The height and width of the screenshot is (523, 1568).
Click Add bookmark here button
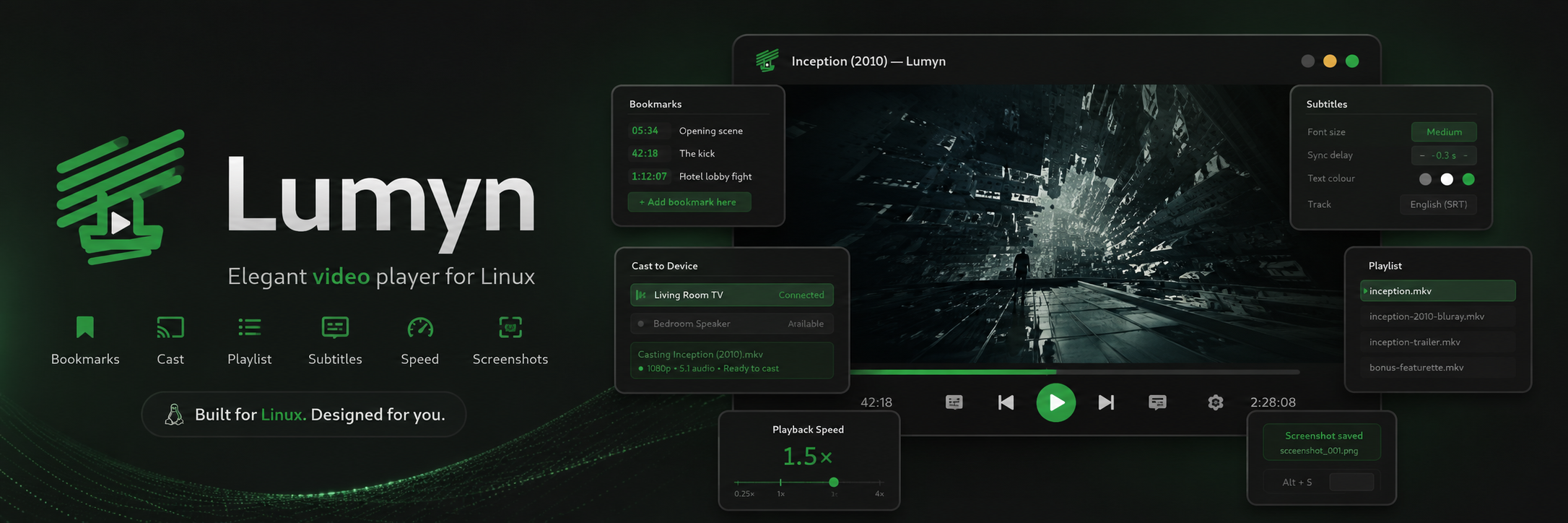pyautogui.click(x=689, y=202)
